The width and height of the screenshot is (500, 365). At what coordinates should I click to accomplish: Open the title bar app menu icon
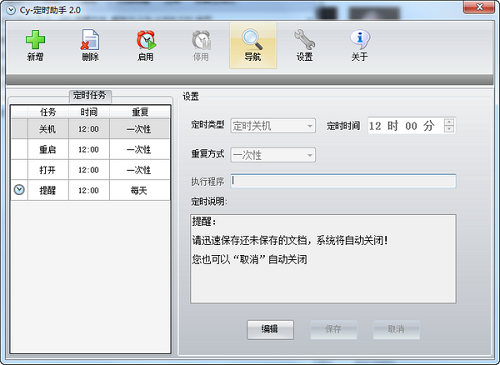pyautogui.click(x=11, y=10)
